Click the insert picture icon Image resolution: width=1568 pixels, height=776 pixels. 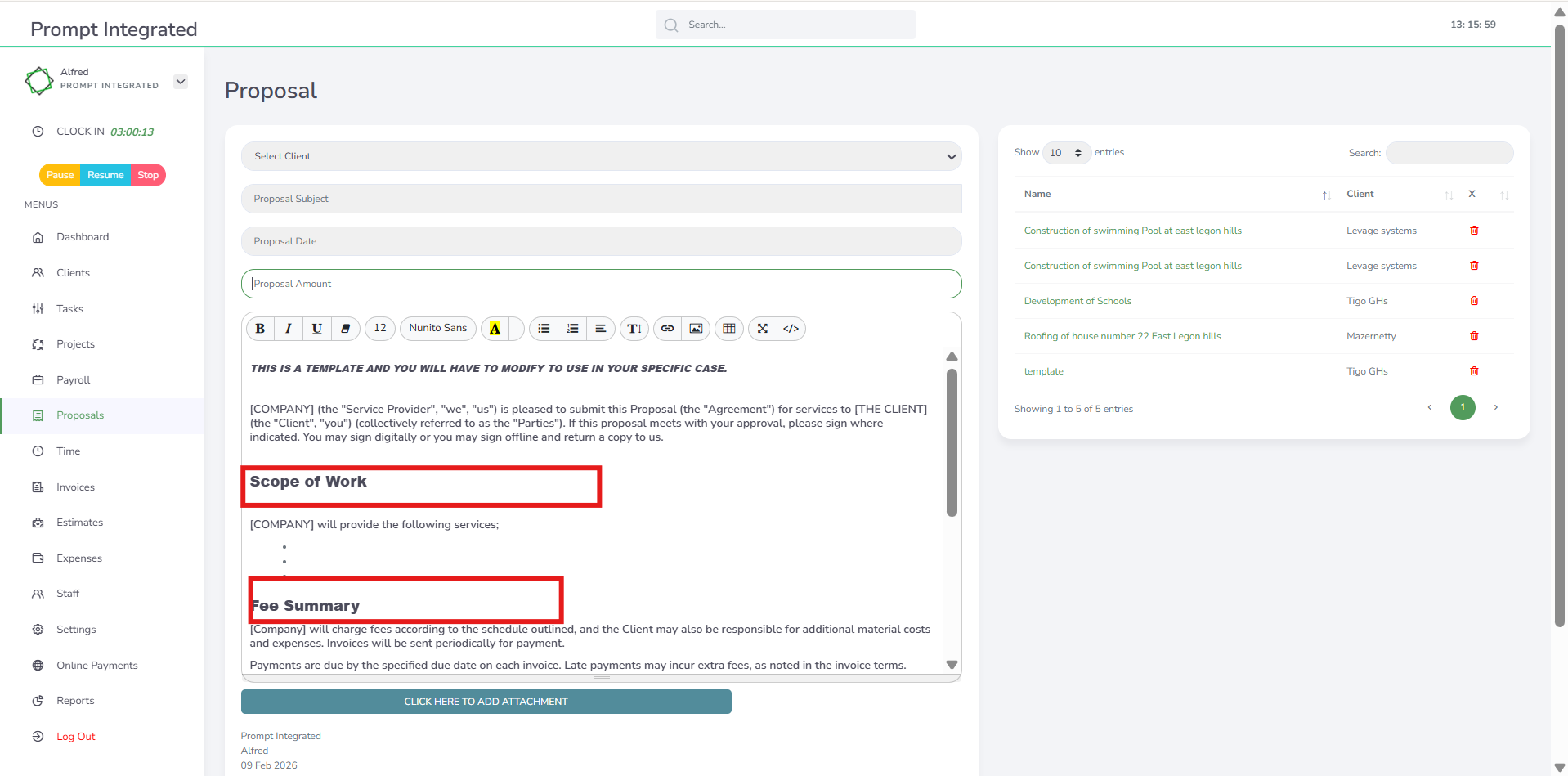click(x=696, y=329)
